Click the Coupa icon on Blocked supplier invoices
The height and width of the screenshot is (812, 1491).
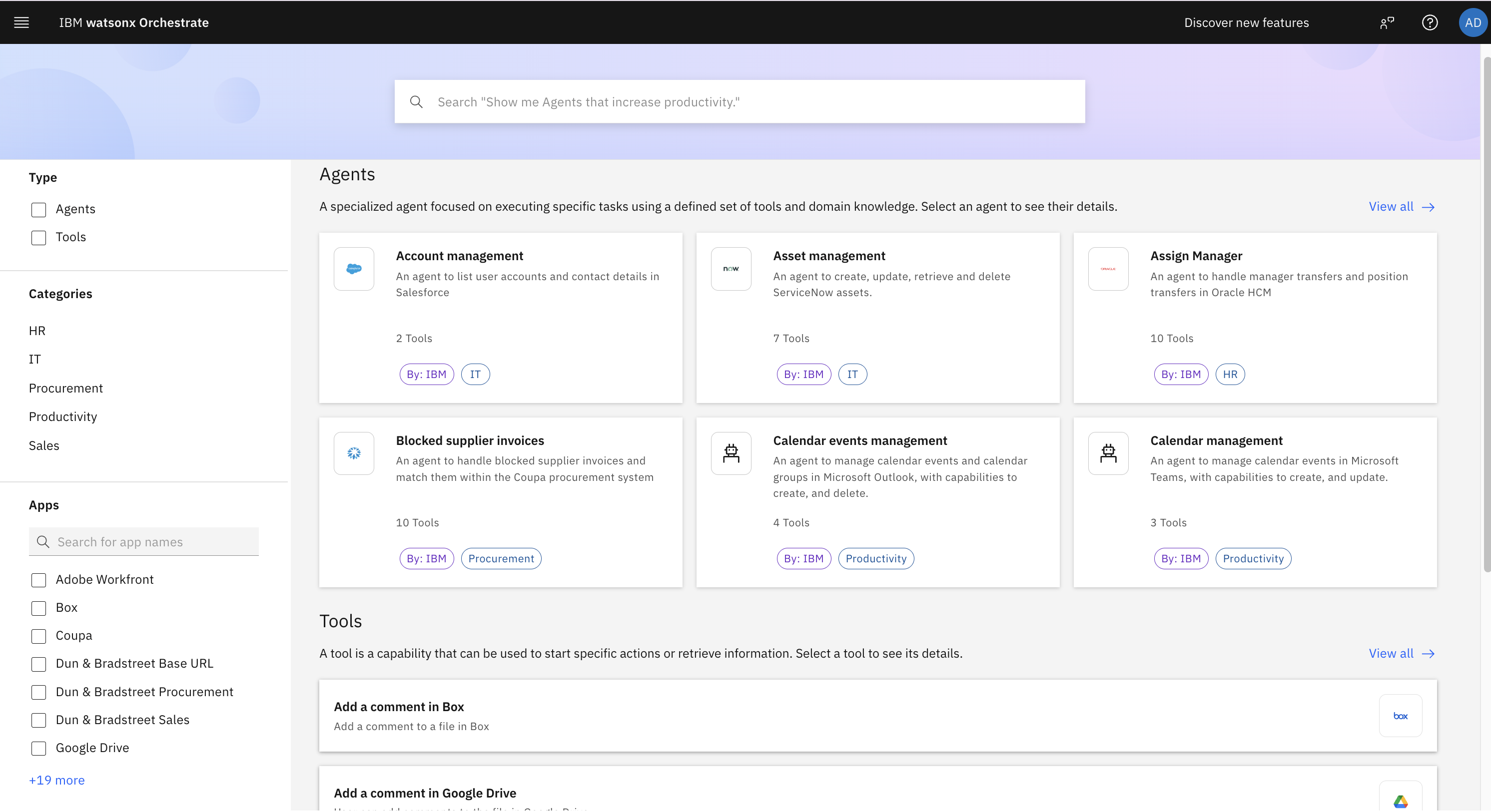coord(354,453)
